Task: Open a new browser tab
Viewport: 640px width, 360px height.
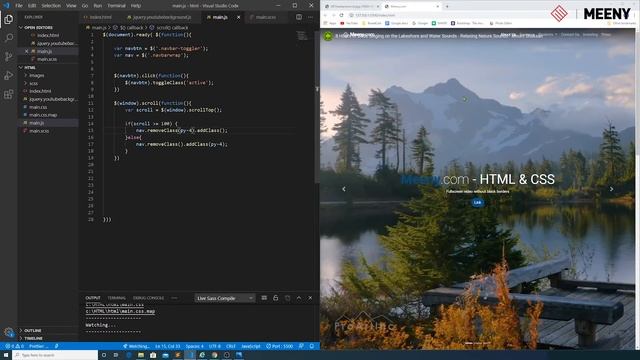Action: 447,6
